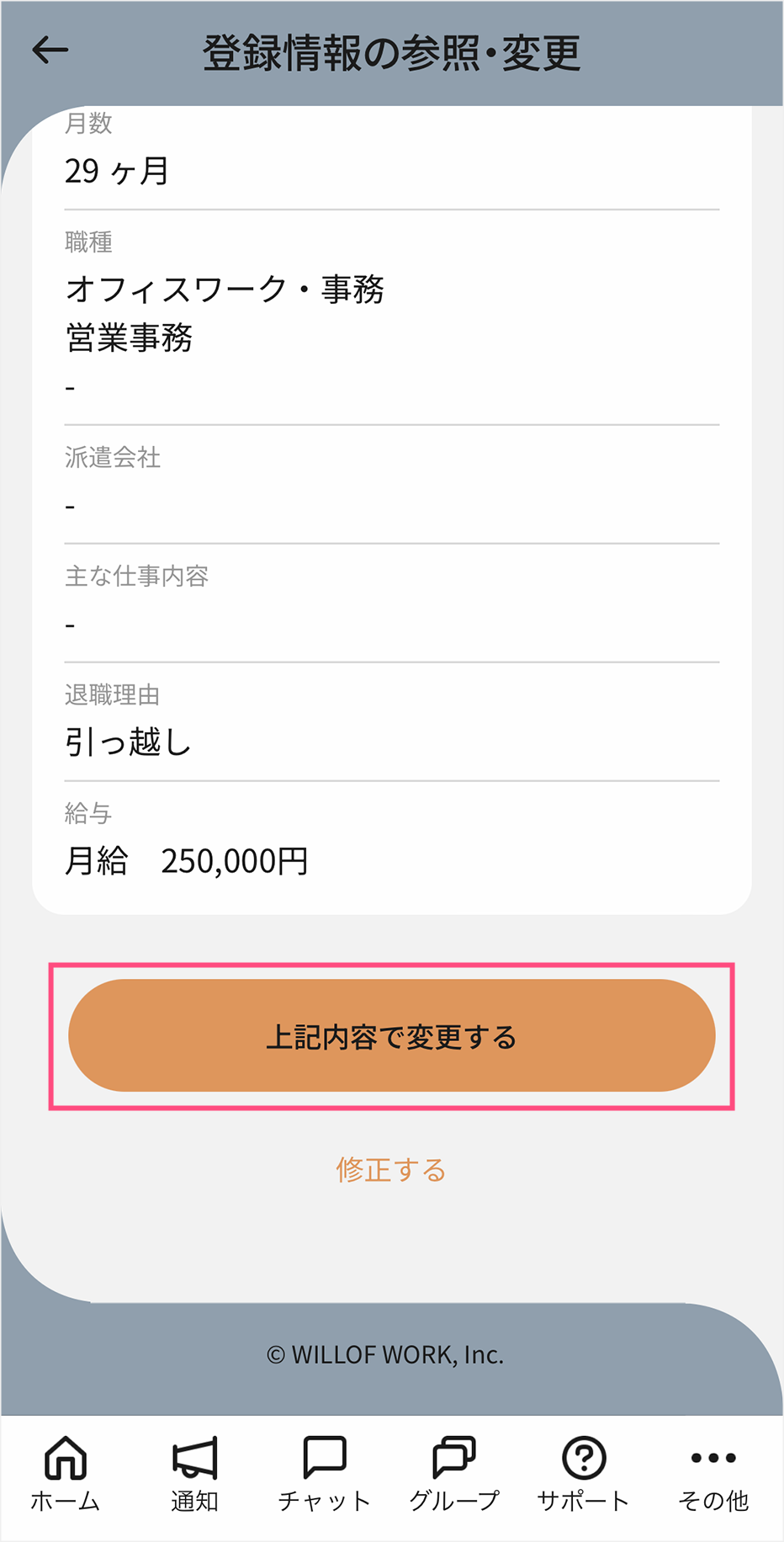Tap the 月給 250,000円 salary value
The width and height of the screenshot is (784, 1542).
click(187, 861)
